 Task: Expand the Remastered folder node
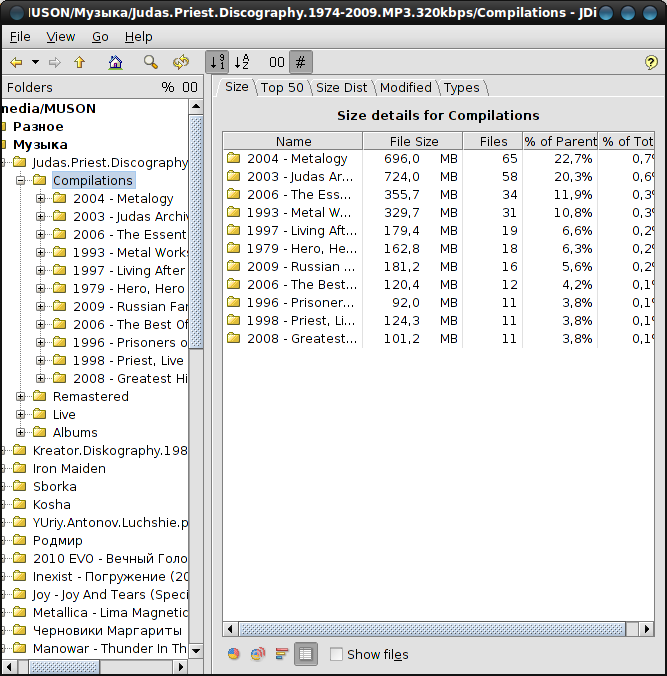pyautogui.click(x=20, y=396)
